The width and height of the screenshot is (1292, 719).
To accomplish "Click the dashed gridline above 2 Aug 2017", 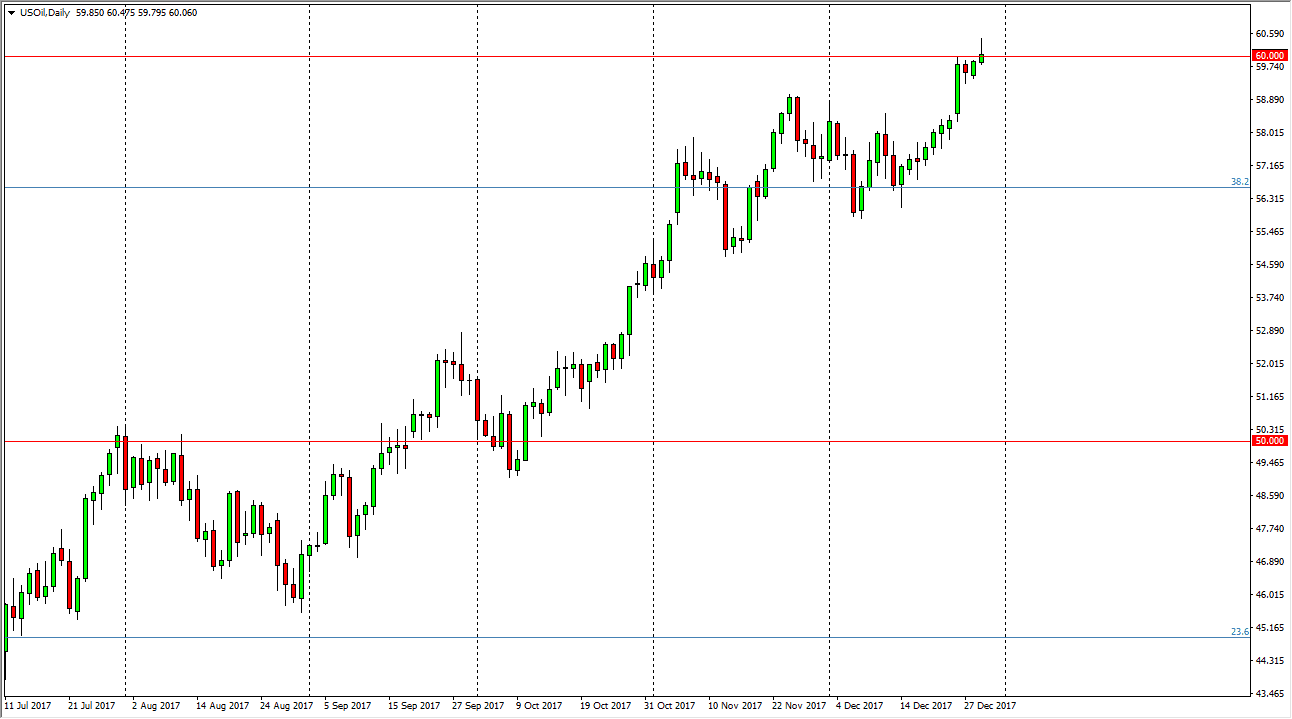I will 124,350.
